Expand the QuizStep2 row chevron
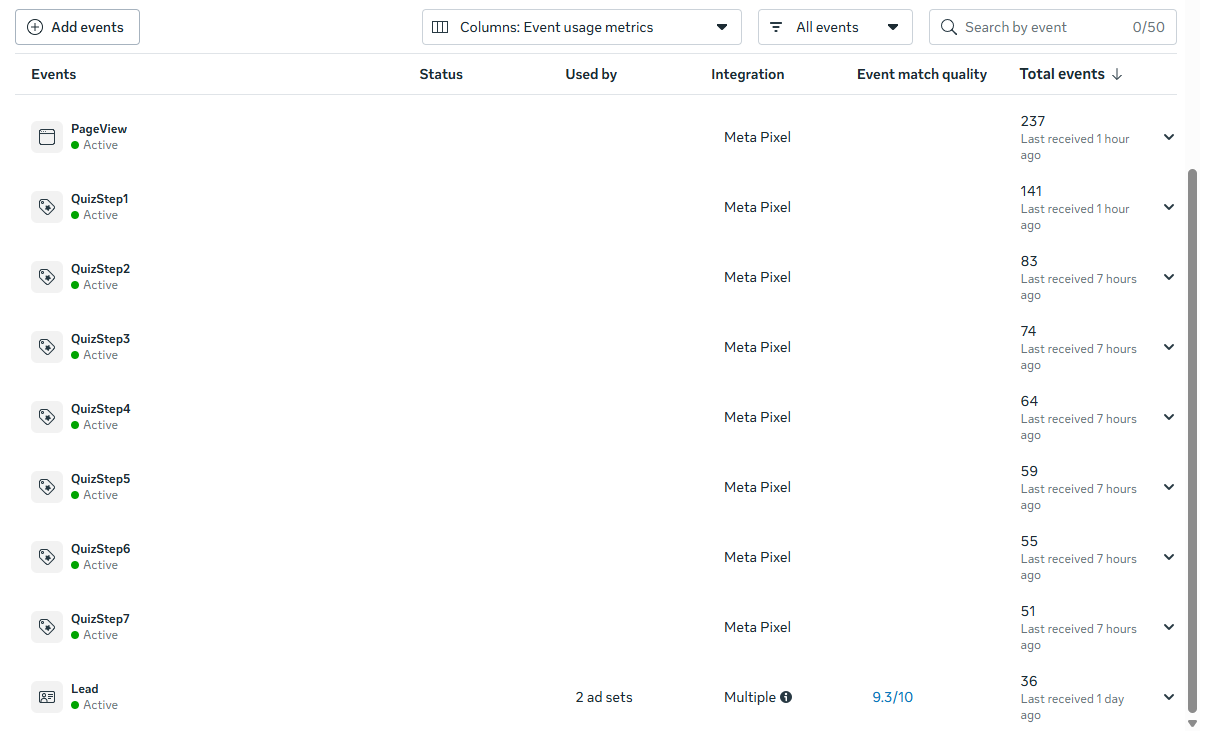 (1169, 277)
